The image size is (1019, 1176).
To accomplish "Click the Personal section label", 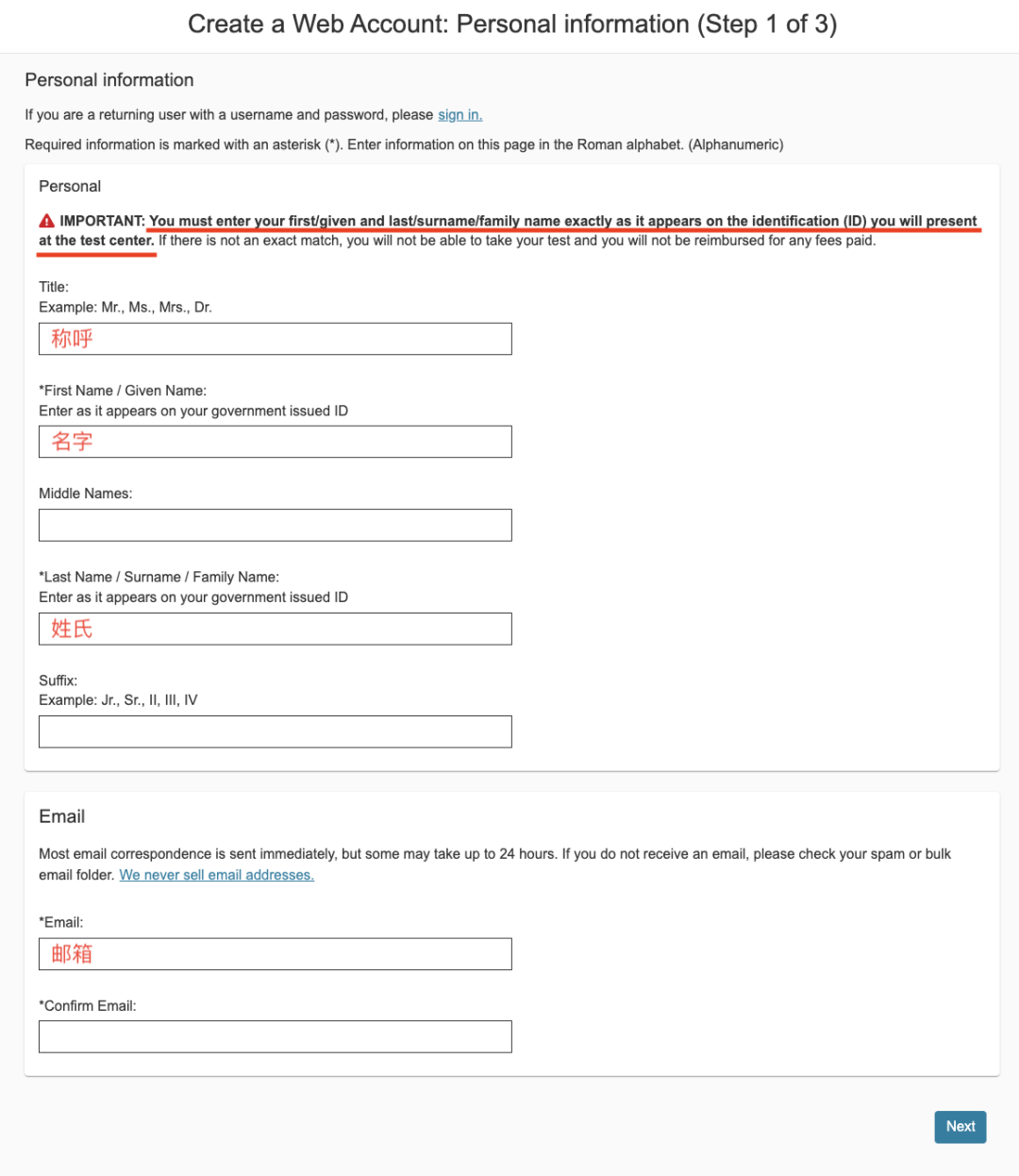I will coord(70,186).
